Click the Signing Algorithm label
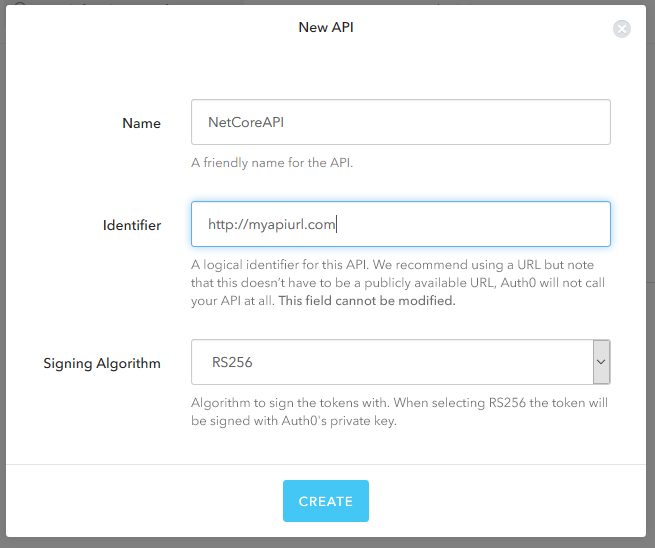Screen dimensions: 655x548 coord(102,363)
